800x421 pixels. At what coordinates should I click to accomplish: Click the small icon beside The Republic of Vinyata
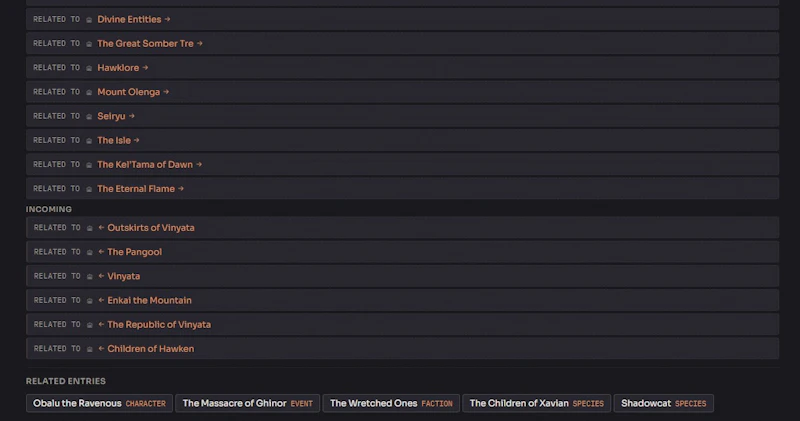(x=89, y=325)
